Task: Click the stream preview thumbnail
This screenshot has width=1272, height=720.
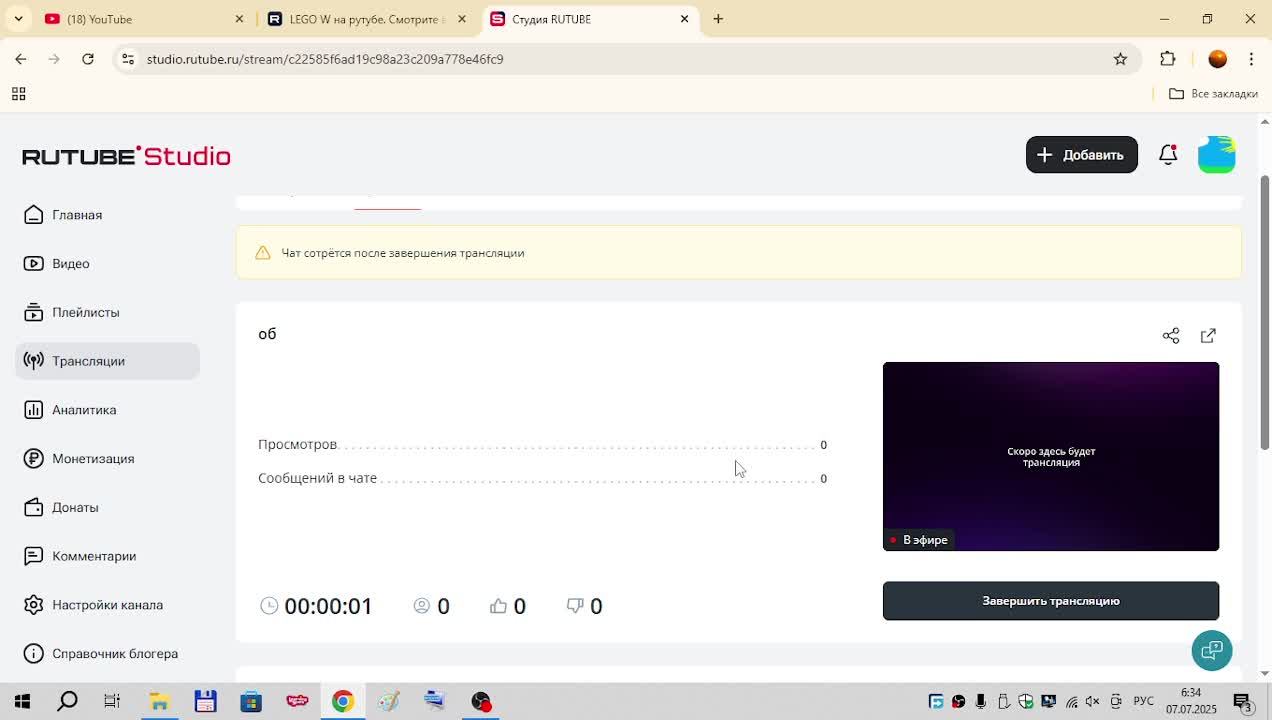Action: coord(1051,456)
